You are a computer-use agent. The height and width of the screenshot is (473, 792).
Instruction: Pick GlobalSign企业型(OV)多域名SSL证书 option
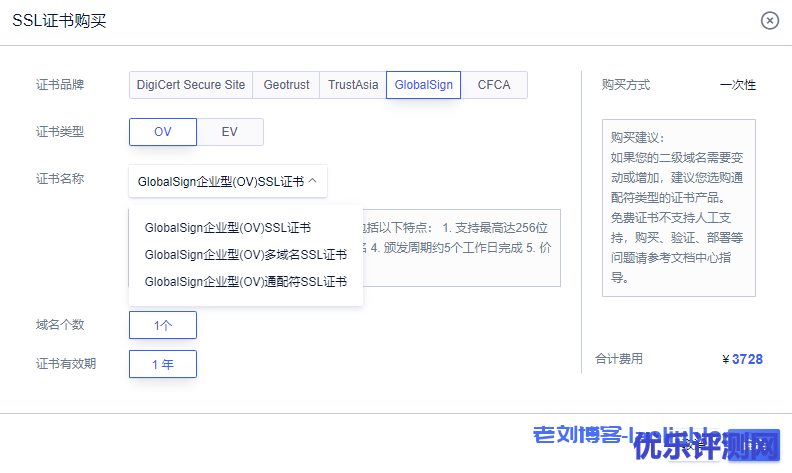point(245,255)
